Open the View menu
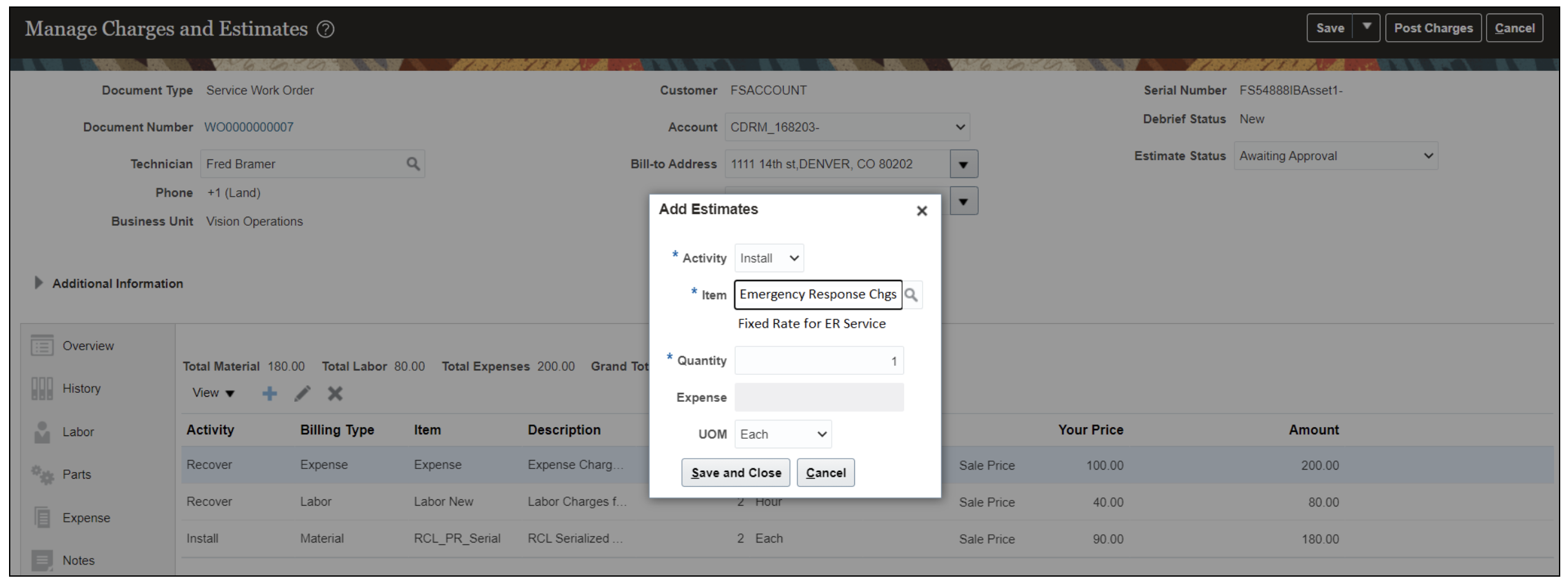Screen dimensions: 1568x587 pos(213,393)
